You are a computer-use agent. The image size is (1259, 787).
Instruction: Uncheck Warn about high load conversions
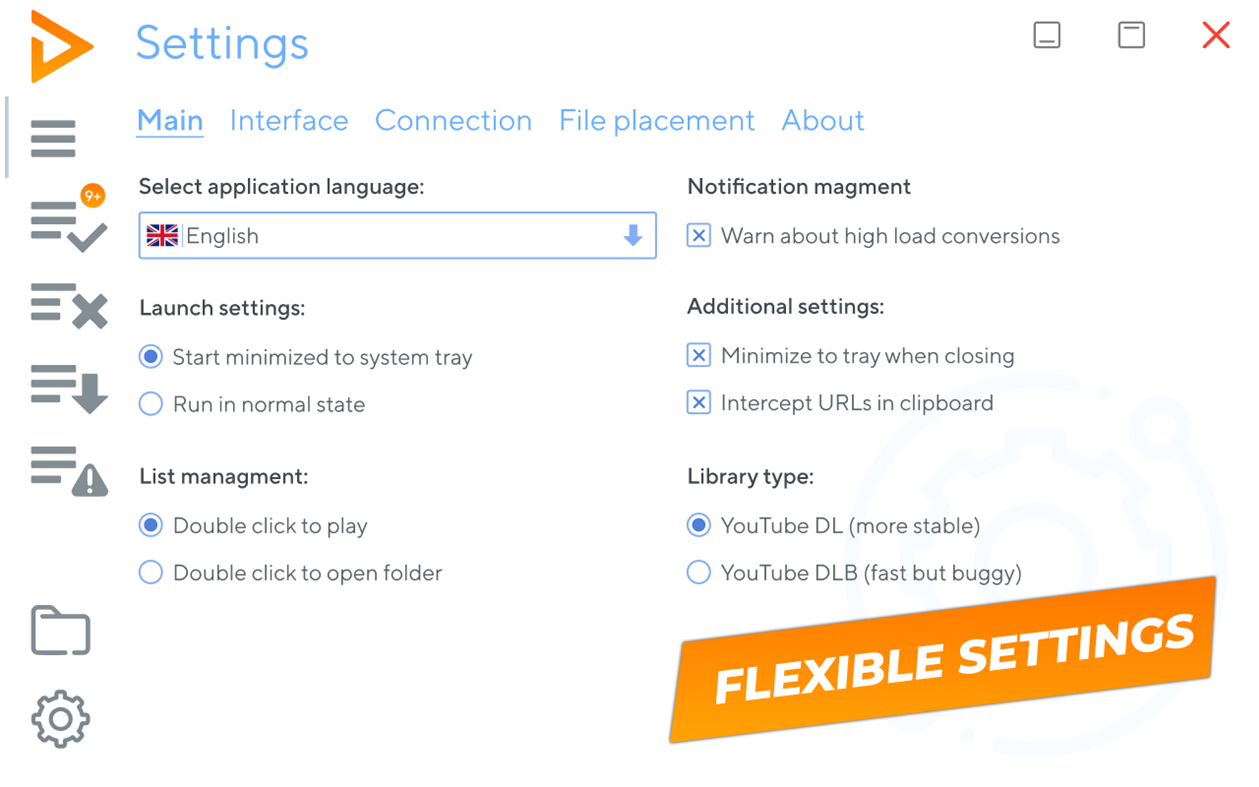click(x=698, y=235)
